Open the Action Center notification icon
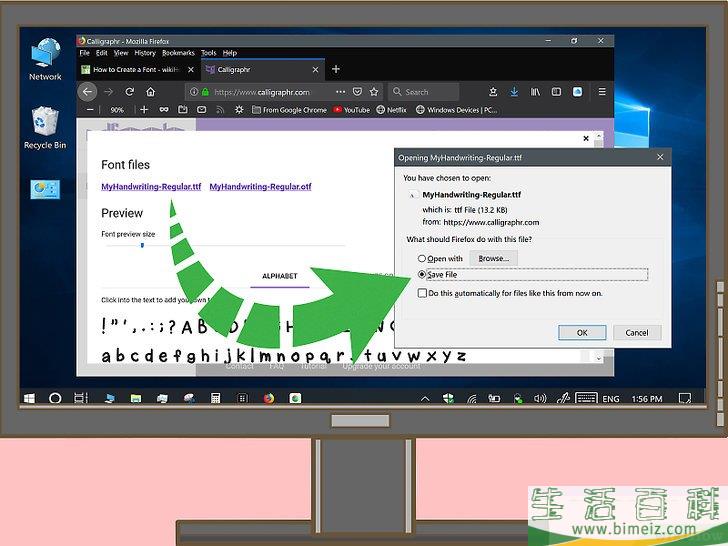 (x=684, y=398)
